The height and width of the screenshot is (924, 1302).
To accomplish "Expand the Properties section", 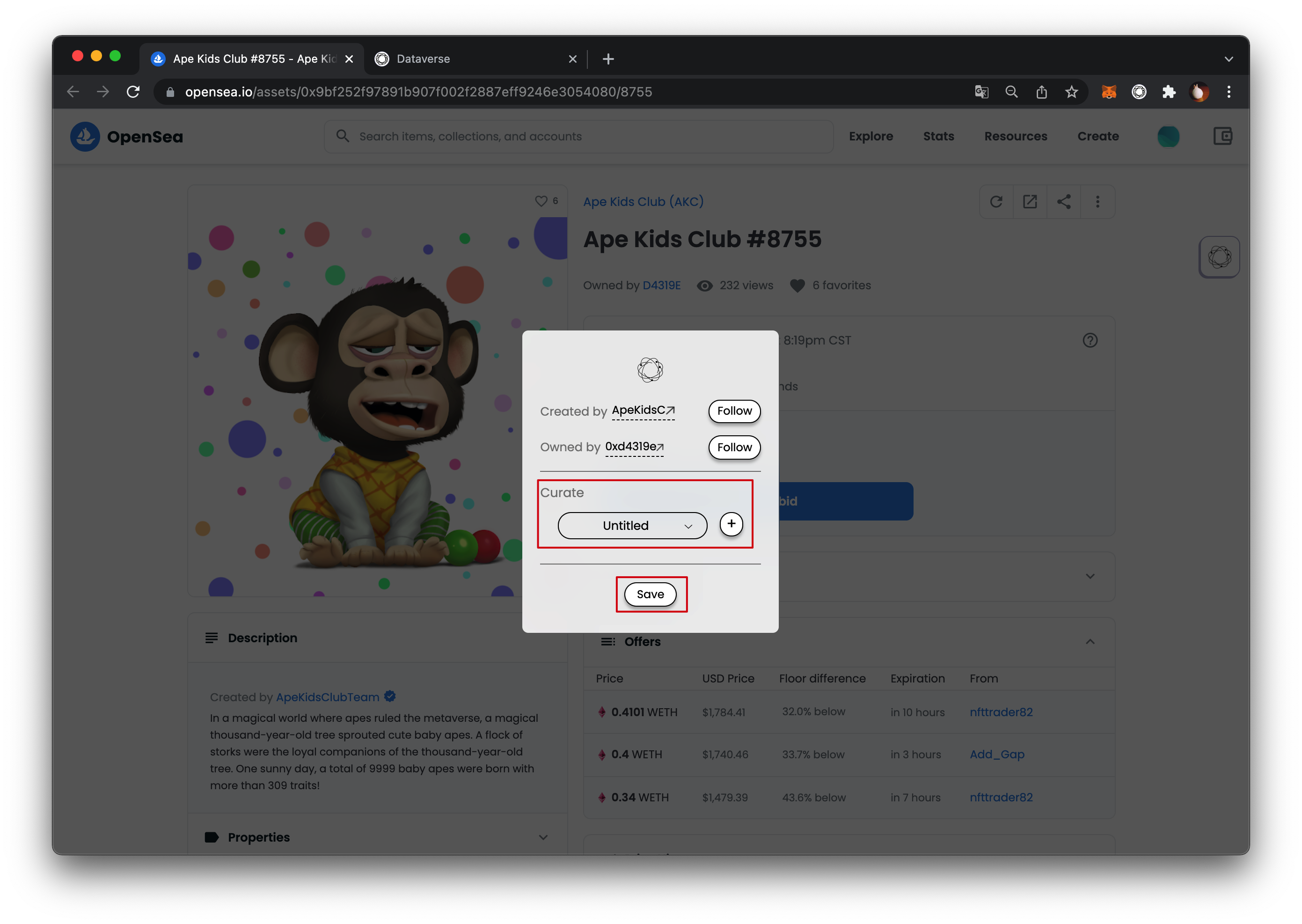I will [x=542, y=837].
